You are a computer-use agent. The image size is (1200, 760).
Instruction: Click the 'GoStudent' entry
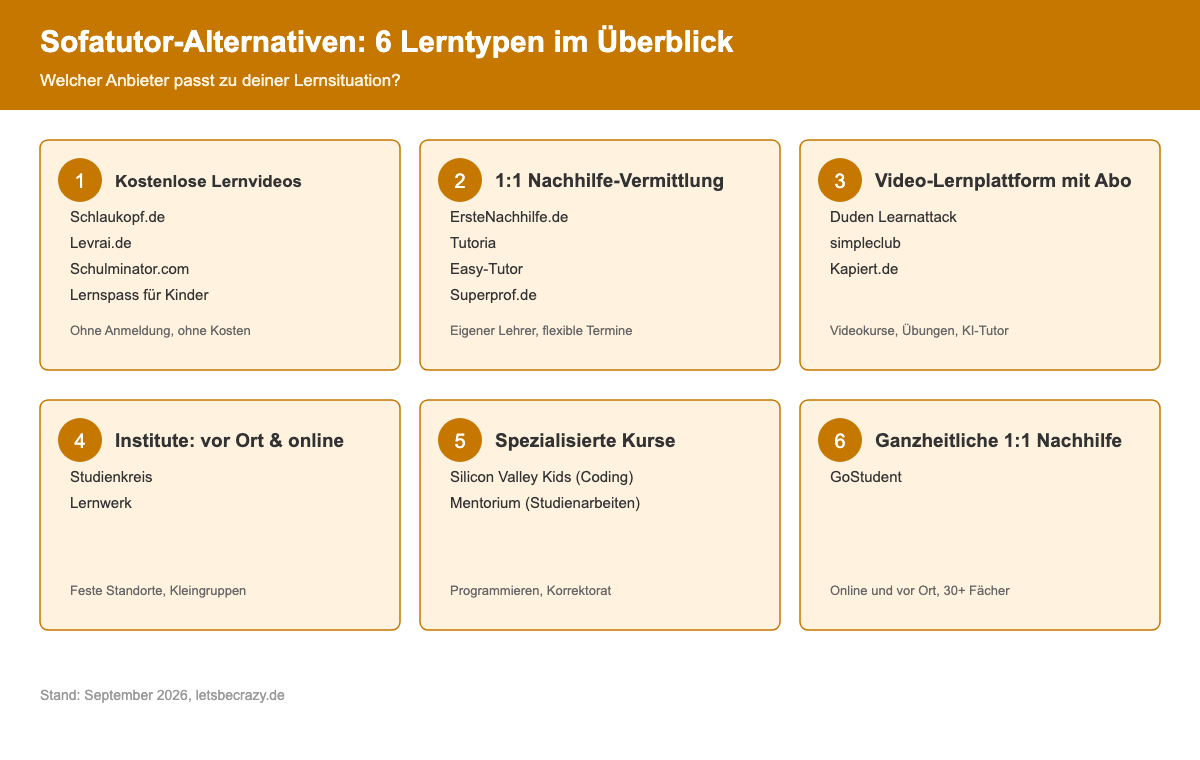pos(866,477)
